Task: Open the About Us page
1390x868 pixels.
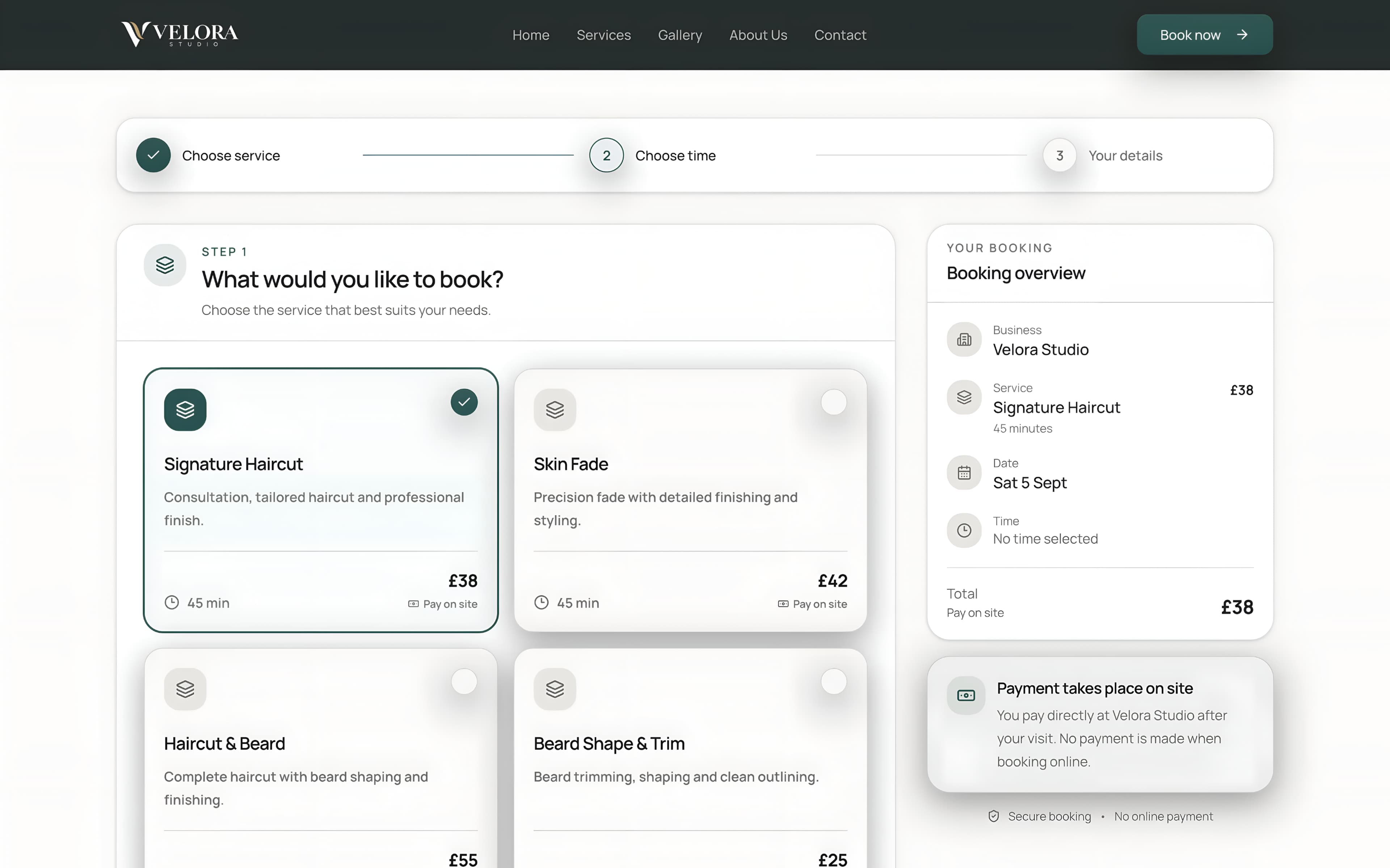Action: click(758, 35)
